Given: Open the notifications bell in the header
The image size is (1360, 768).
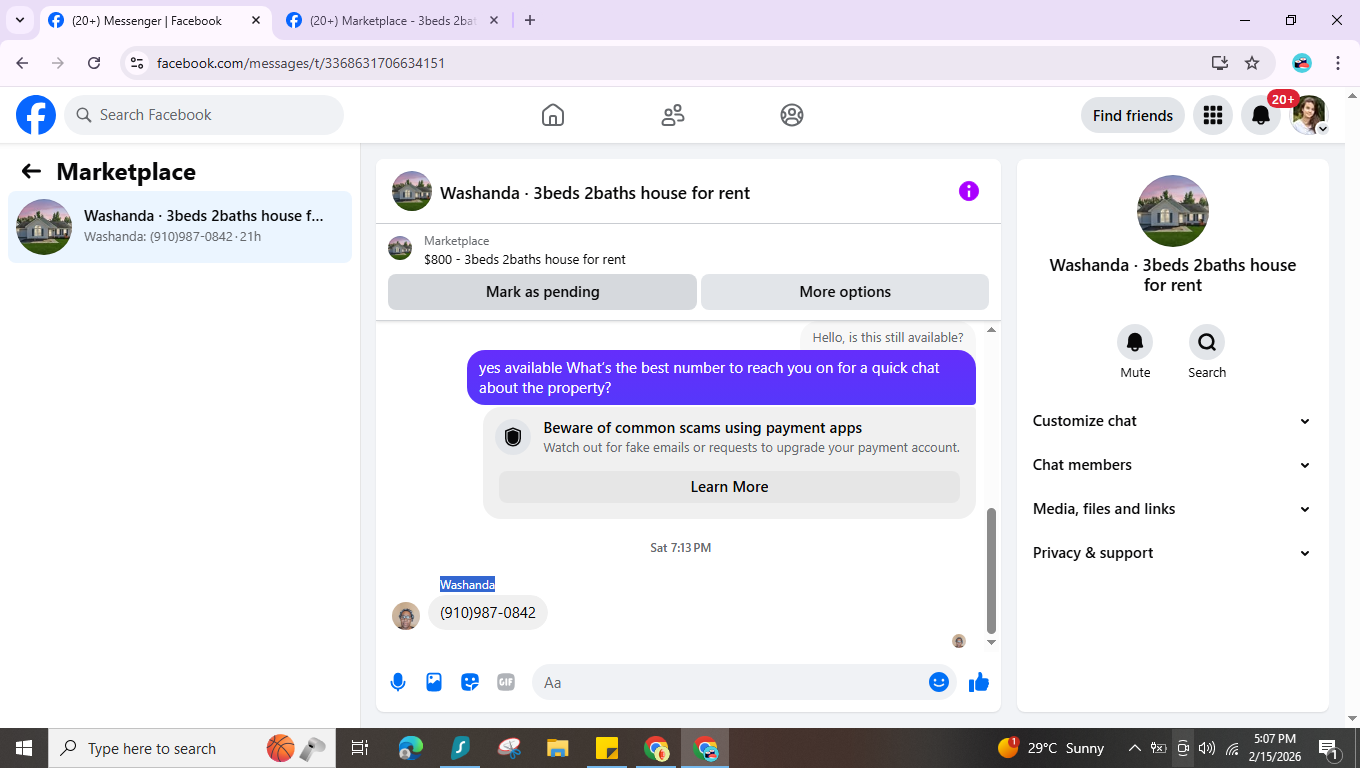Looking at the screenshot, I should click(1261, 115).
